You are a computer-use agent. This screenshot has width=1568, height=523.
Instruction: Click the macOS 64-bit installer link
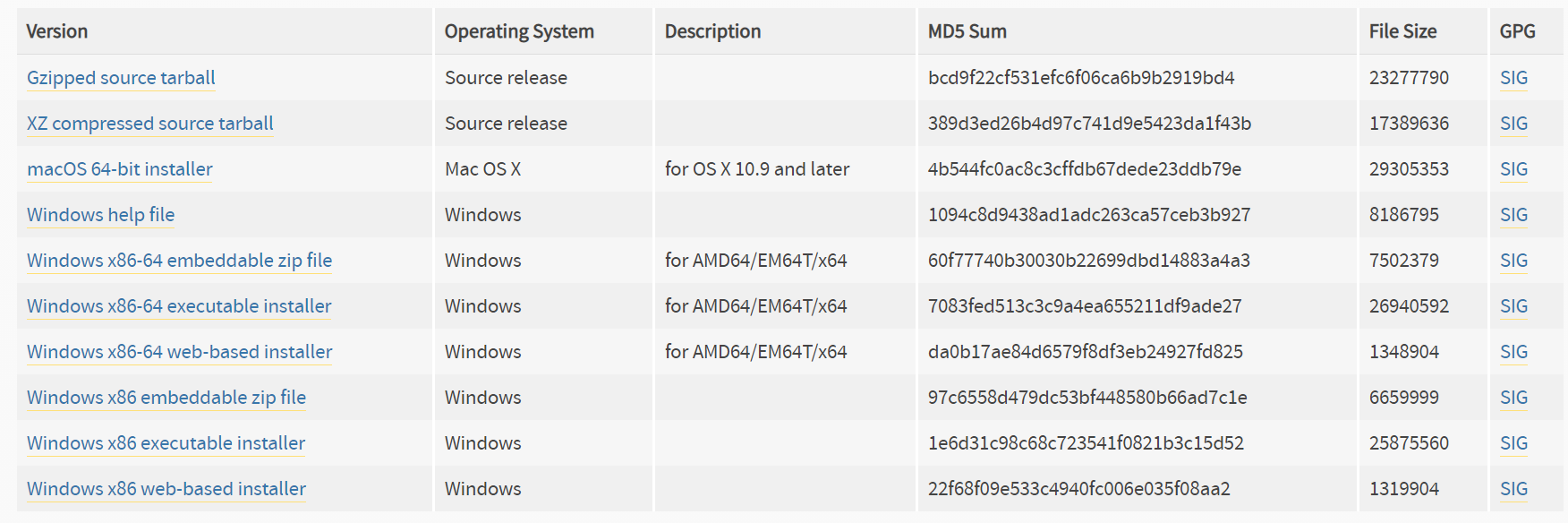click(x=120, y=169)
